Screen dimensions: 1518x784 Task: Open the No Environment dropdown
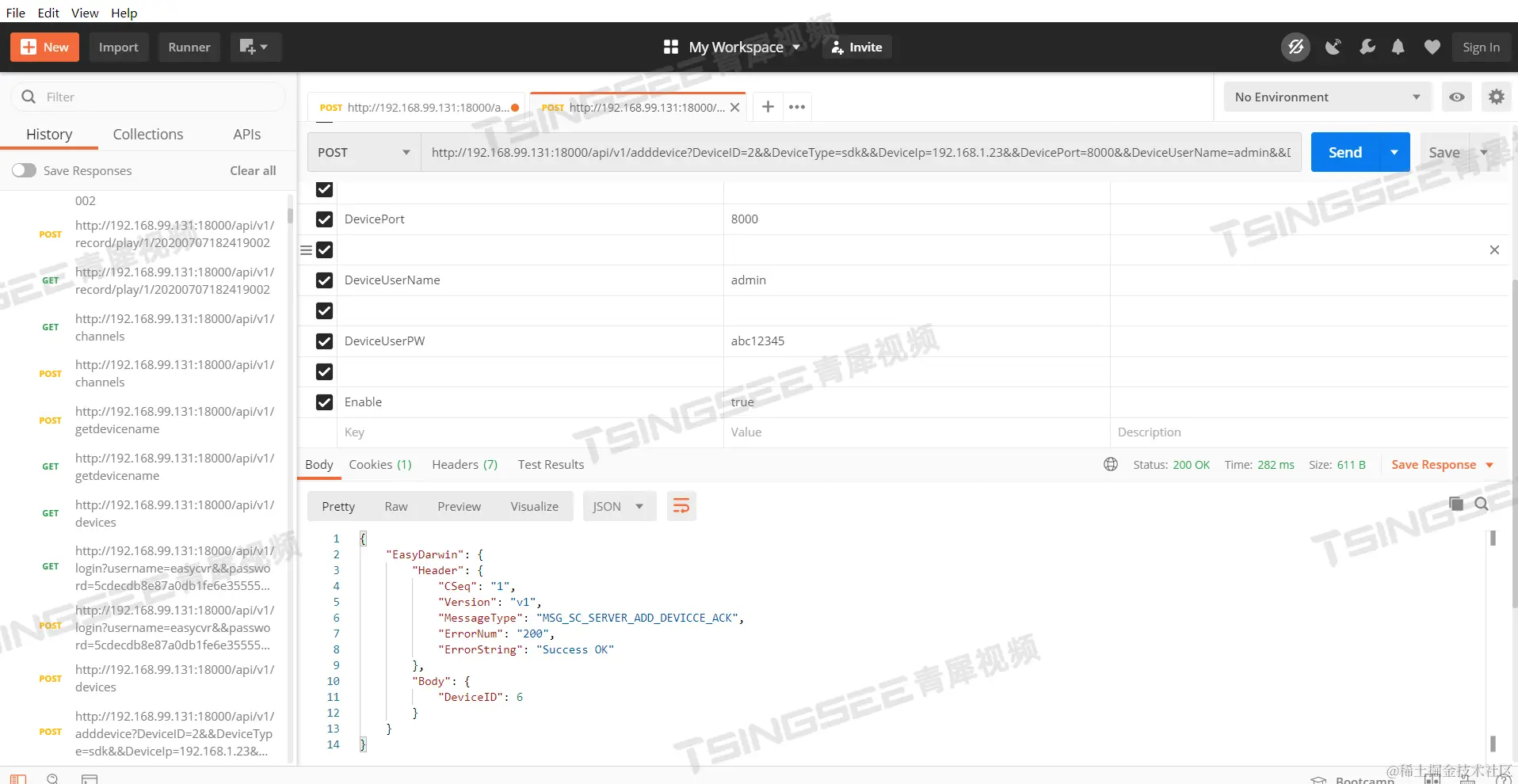tap(1328, 97)
